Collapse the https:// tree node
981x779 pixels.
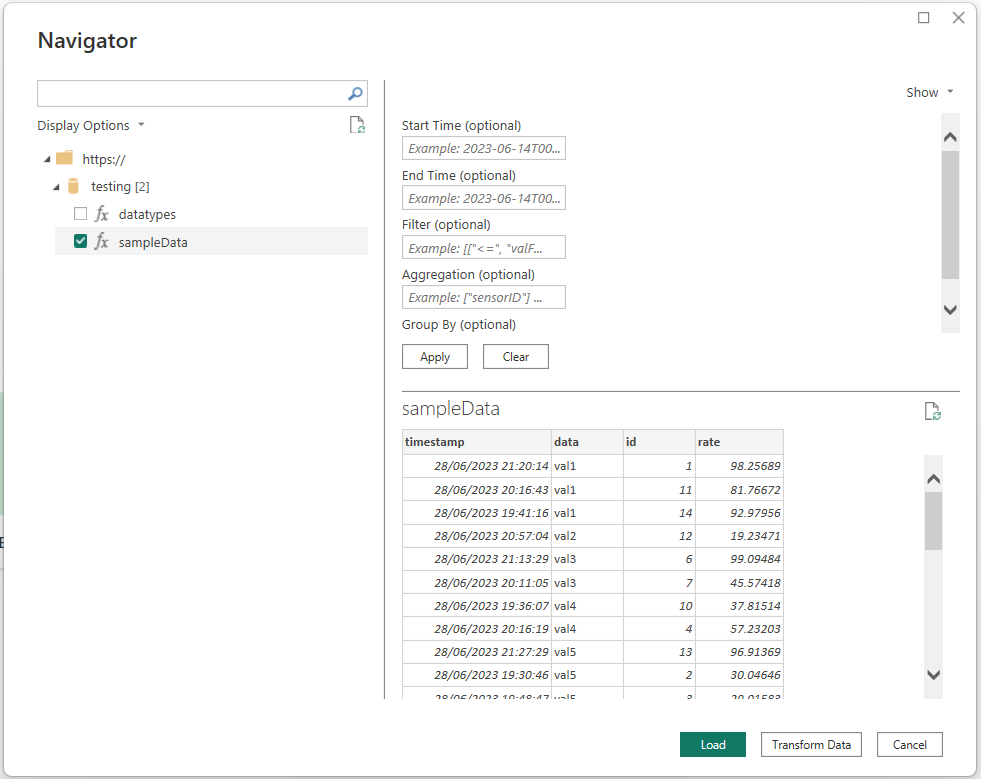(46, 158)
